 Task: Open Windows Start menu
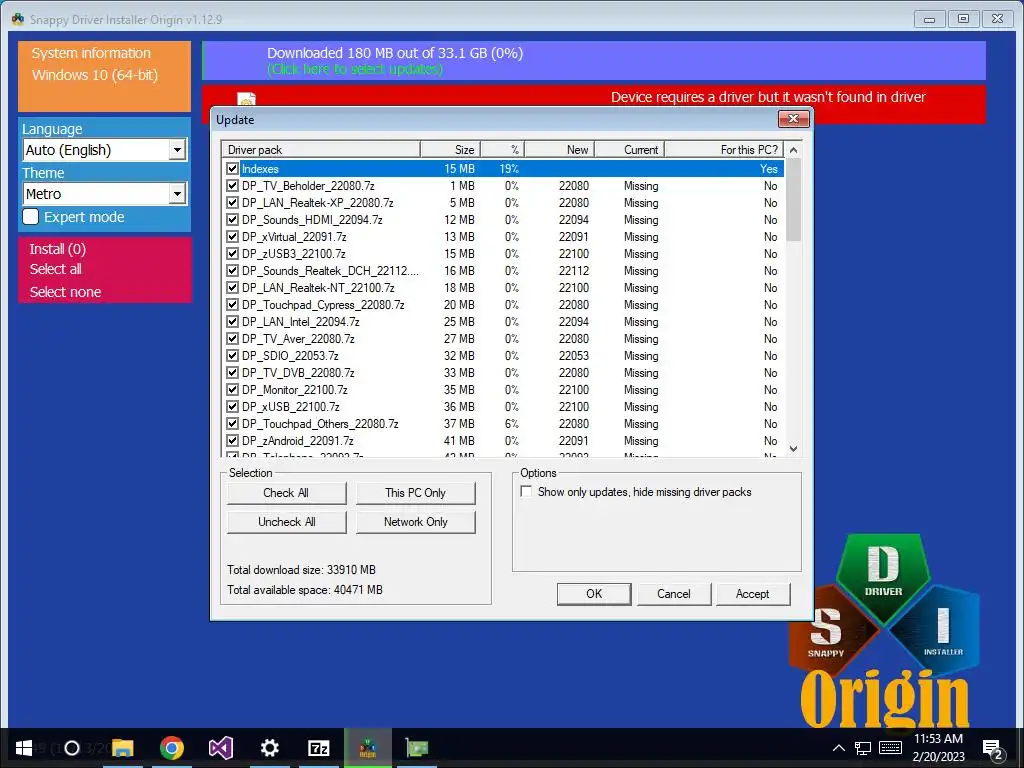tap(24, 748)
